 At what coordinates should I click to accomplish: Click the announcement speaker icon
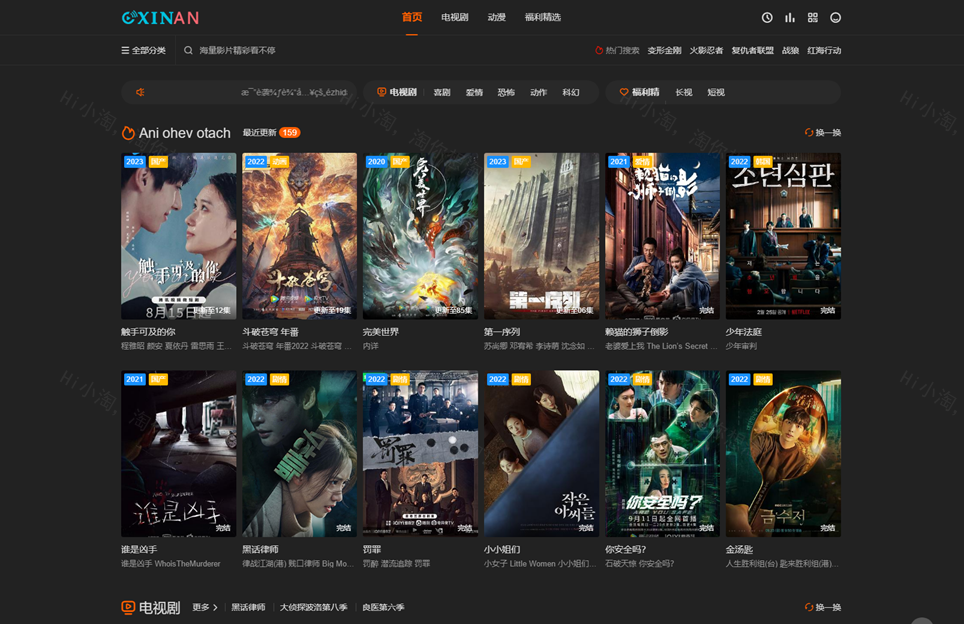141,92
